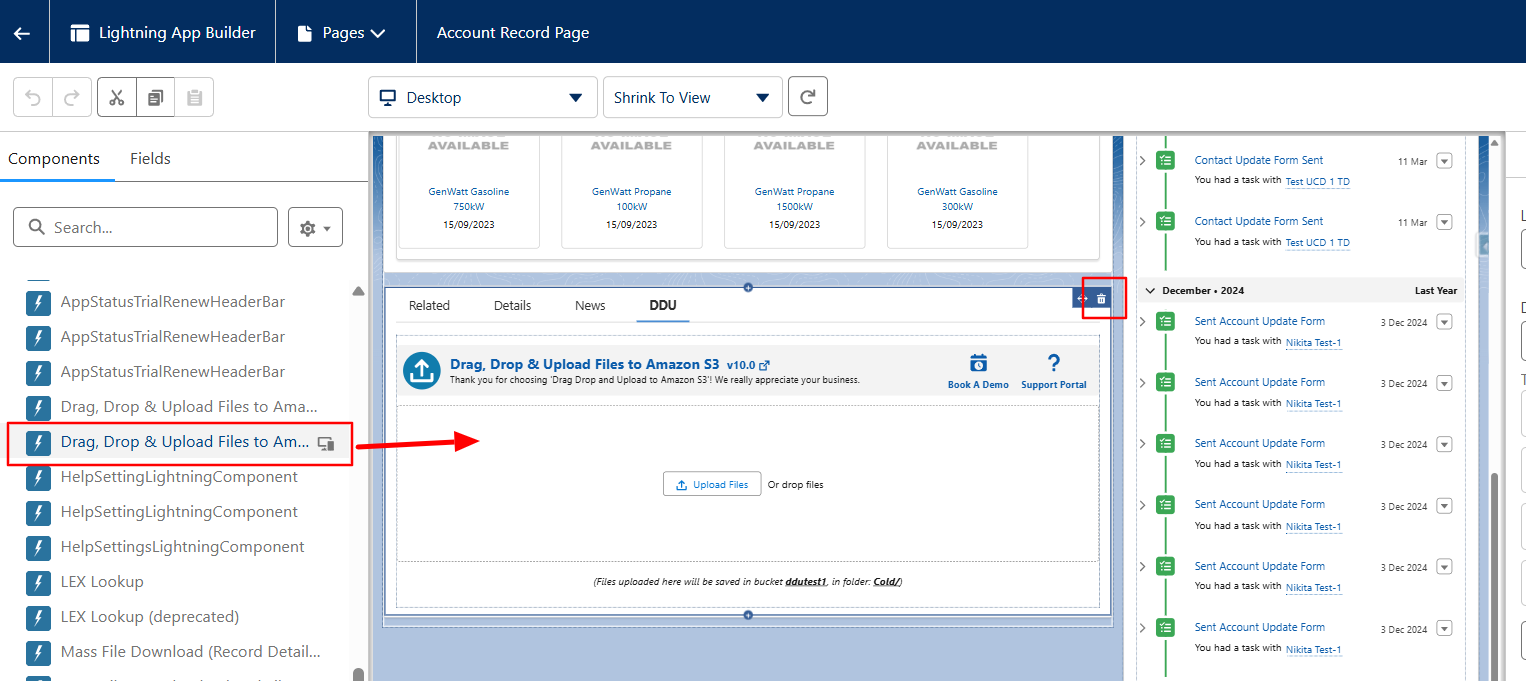Screen dimensions: 1526x681
Task: Open the Desktop form factor dropdown
Action: tap(483, 97)
